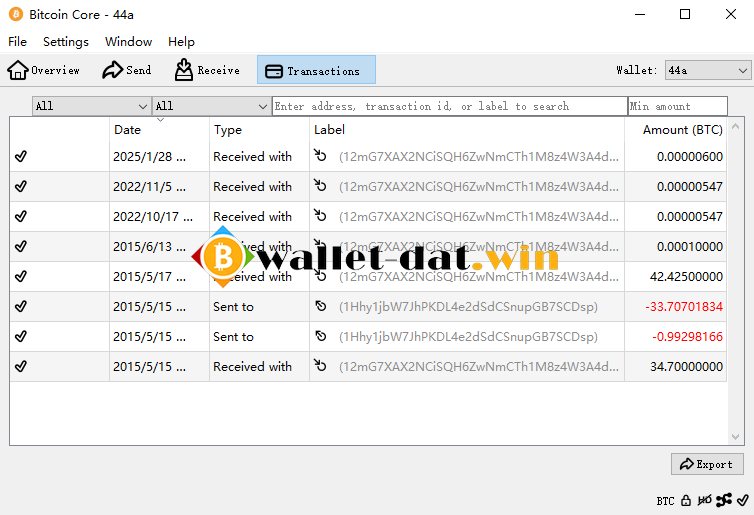754x515 pixels.
Task: Click the confirmed checkmark for 2015/6/13 transaction
Action: pos(21,246)
